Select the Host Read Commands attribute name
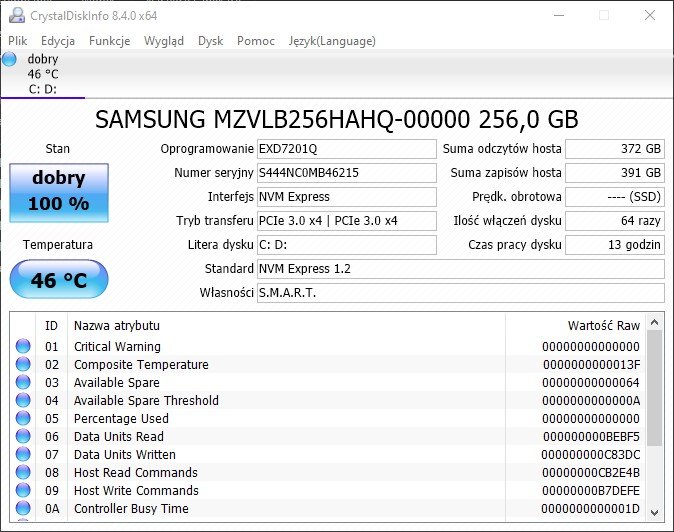Image resolution: width=674 pixels, height=532 pixels. click(x=136, y=473)
